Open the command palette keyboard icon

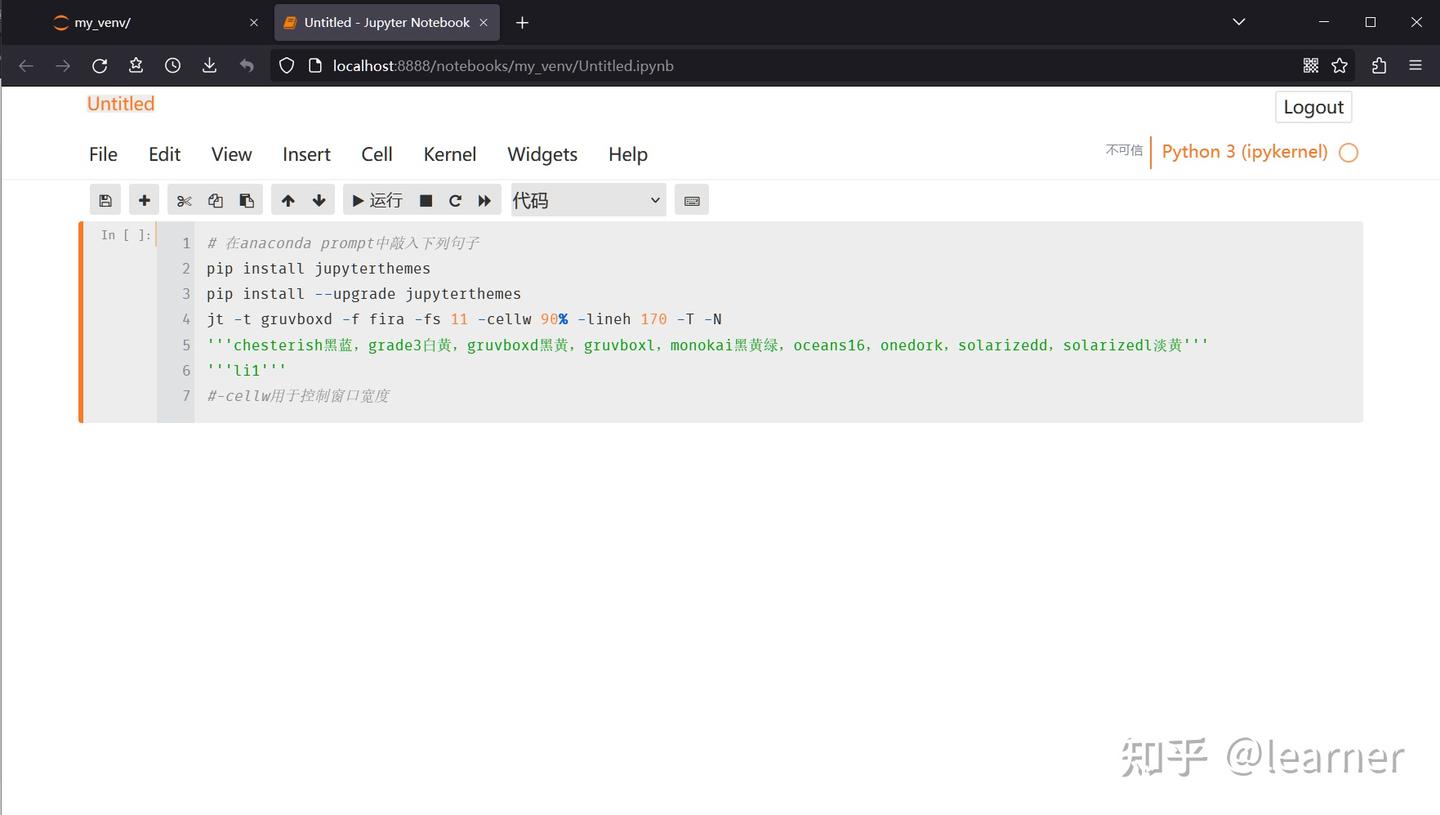pyautogui.click(x=691, y=199)
